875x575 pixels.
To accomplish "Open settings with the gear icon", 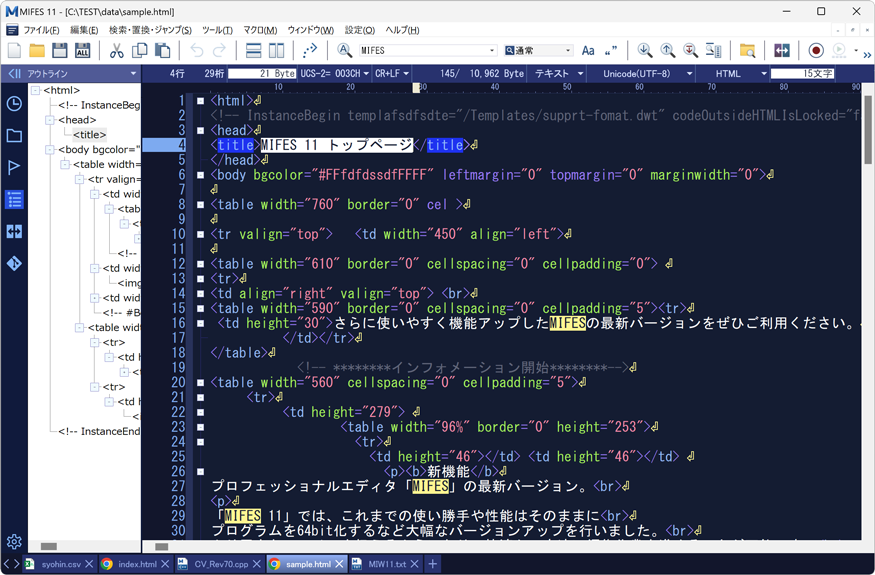I will point(14,542).
